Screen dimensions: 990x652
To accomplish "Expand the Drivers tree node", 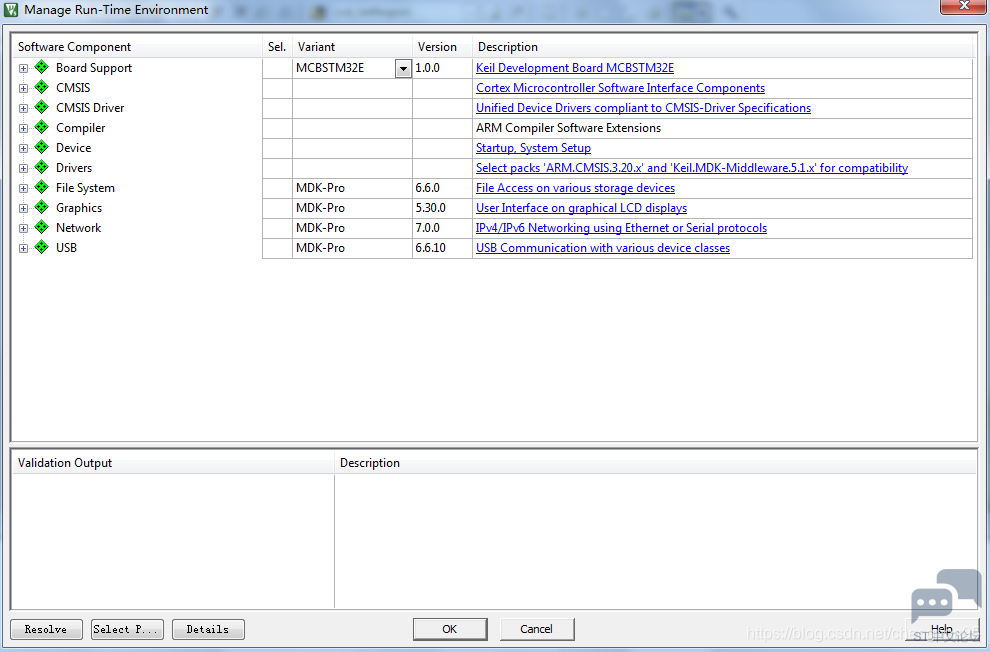I will click(23, 169).
